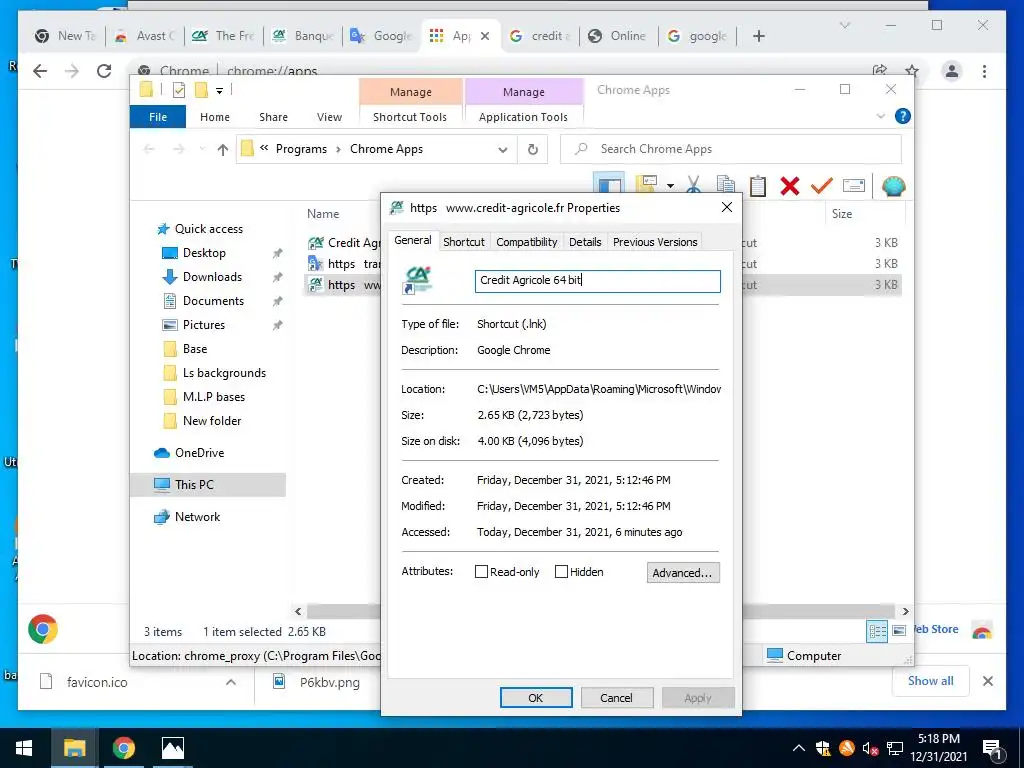Toggle the preview pane layout icon
1024x768 pixels.
coord(609,185)
